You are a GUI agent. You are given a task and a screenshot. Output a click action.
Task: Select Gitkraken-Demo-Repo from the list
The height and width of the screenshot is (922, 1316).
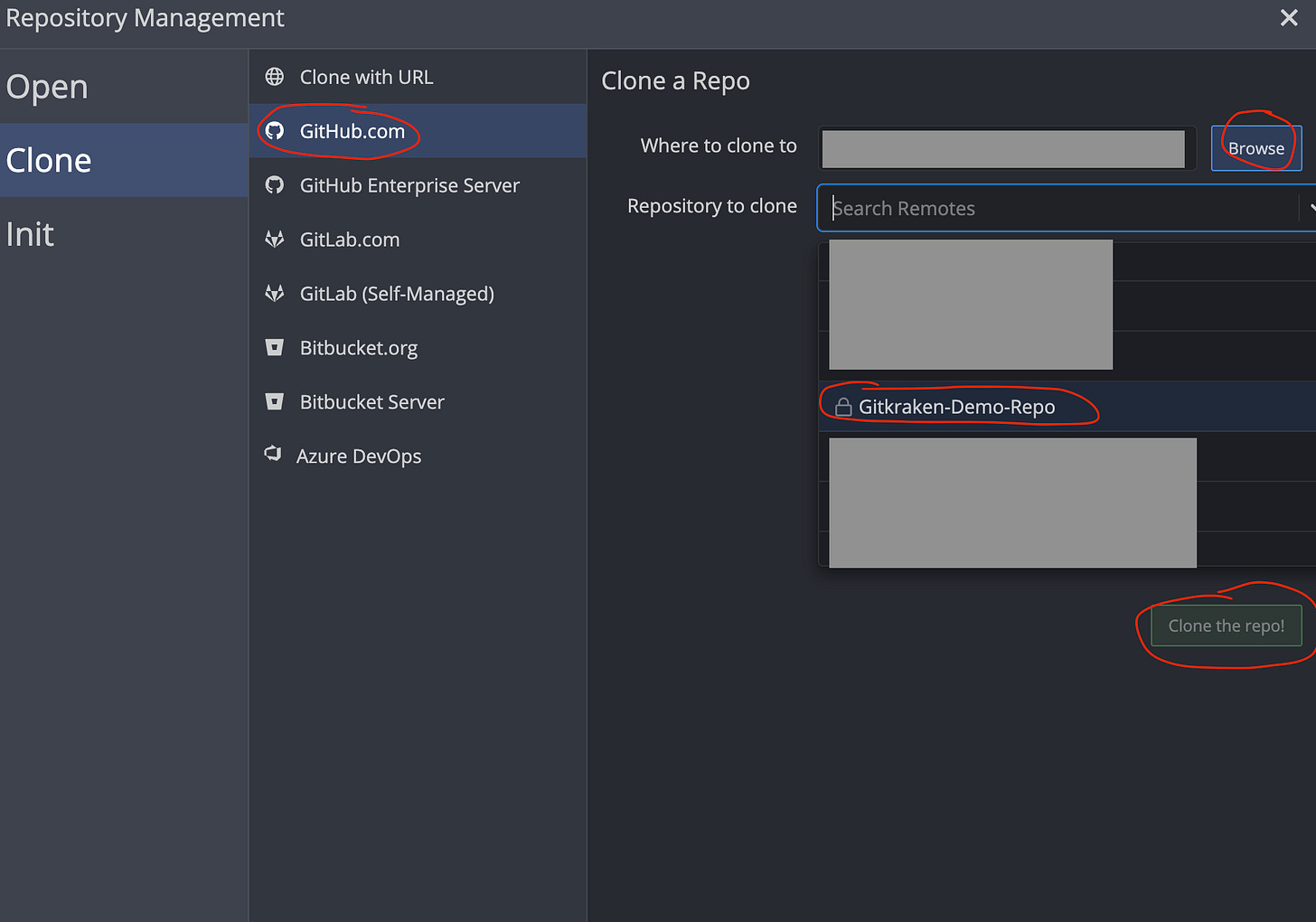pyautogui.click(x=1067, y=407)
